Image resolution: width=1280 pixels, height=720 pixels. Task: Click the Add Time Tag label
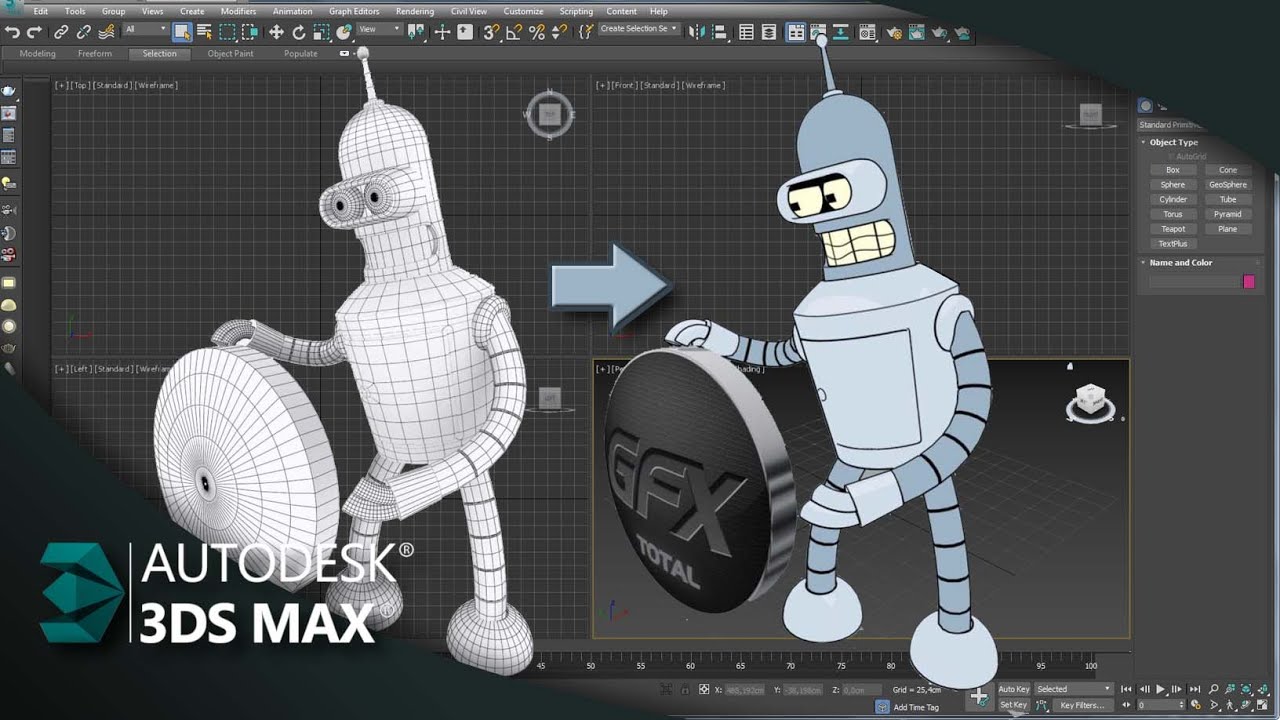917,707
